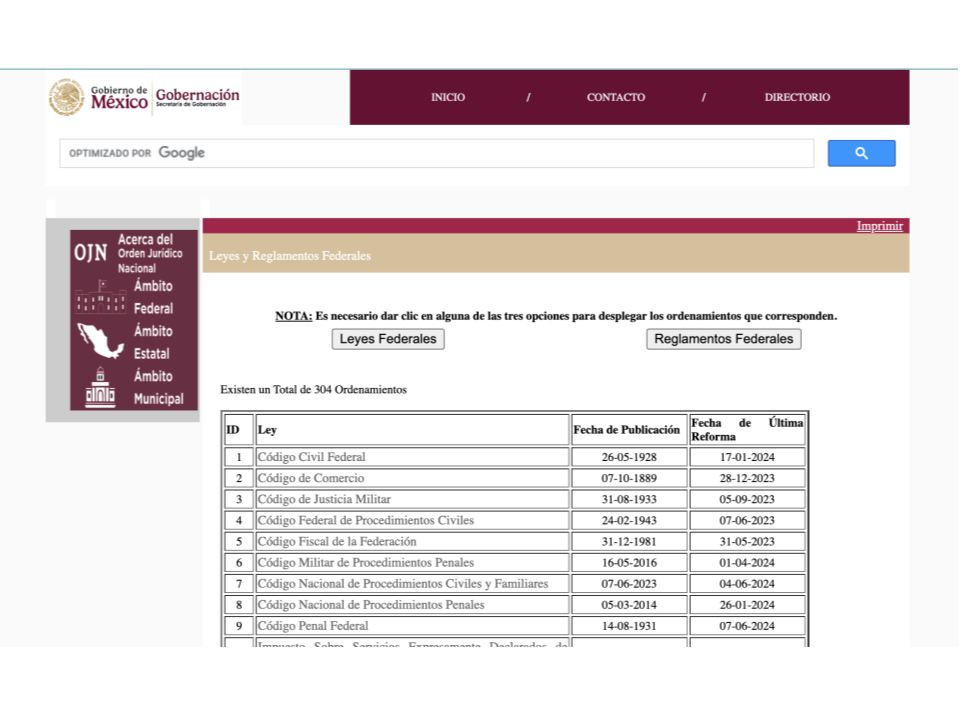The height and width of the screenshot is (720, 960).
Task: Open the Código Penal Federal law
Action: 313,626
